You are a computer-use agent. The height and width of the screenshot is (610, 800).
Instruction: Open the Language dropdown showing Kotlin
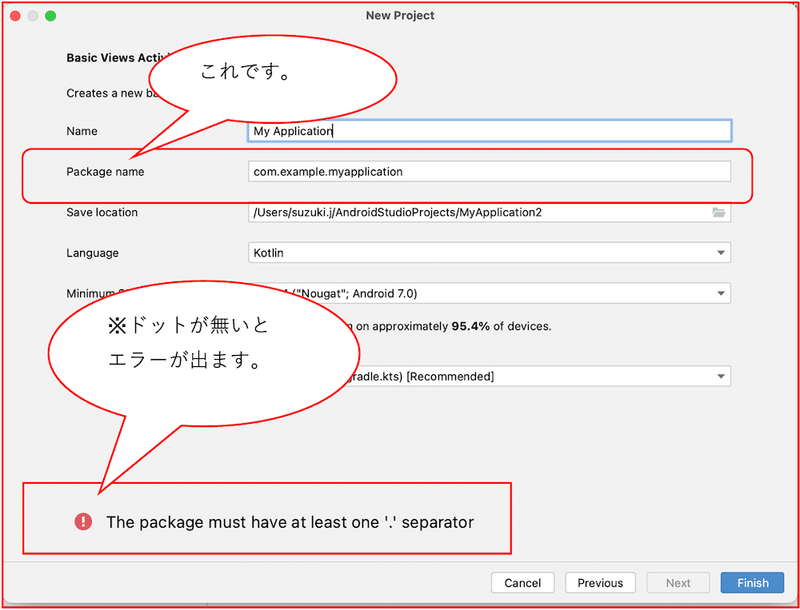tap(490, 253)
